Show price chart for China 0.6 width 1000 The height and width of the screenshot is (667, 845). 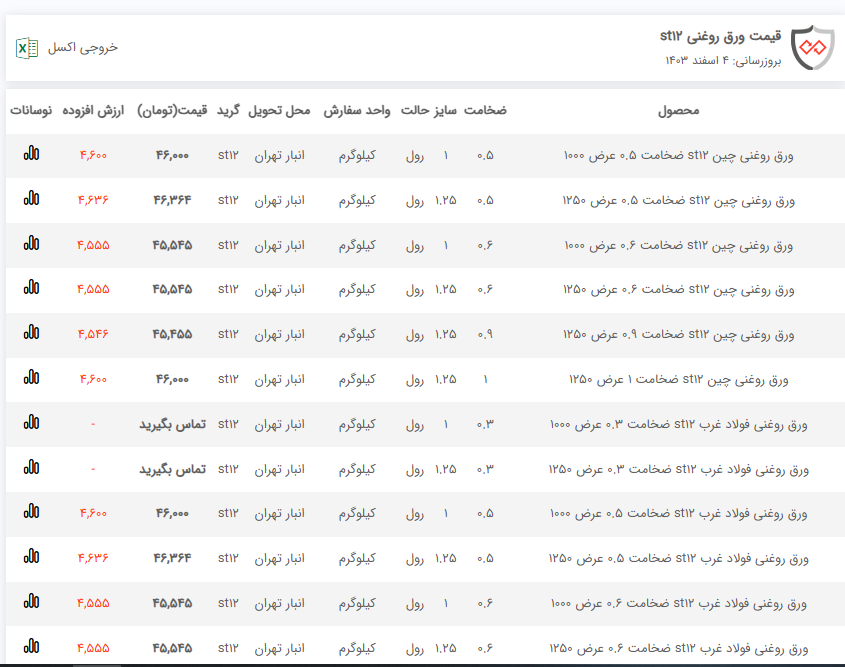pos(32,244)
